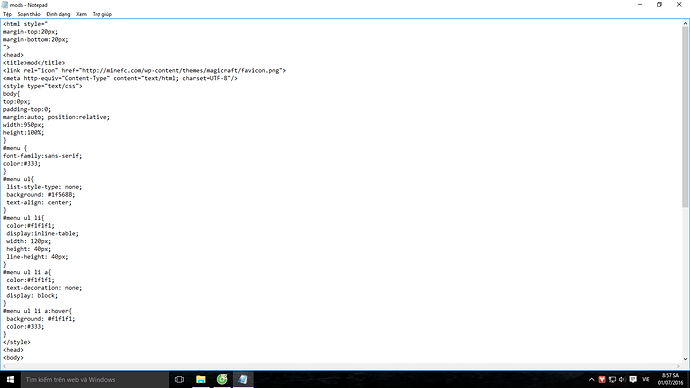Click '#menu ul li a:hover{' line
The width and height of the screenshot is (690, 388).
point(37,311)
